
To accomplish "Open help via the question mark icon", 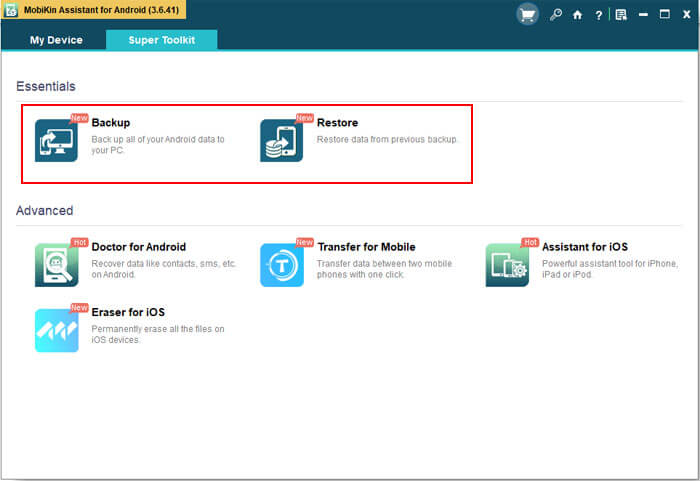I will (x=598, y=15).
